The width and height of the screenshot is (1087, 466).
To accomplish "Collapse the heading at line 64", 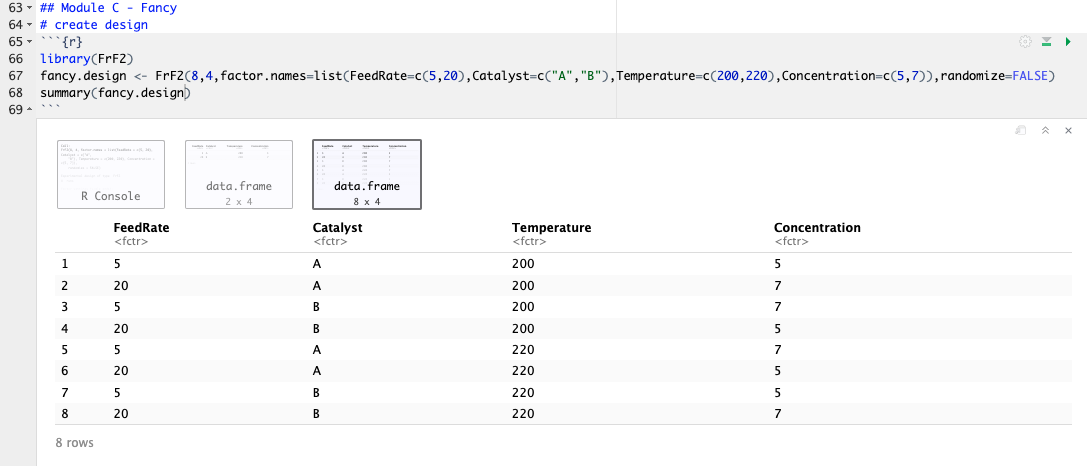I will pyautogui.click(x=28, y=24).
